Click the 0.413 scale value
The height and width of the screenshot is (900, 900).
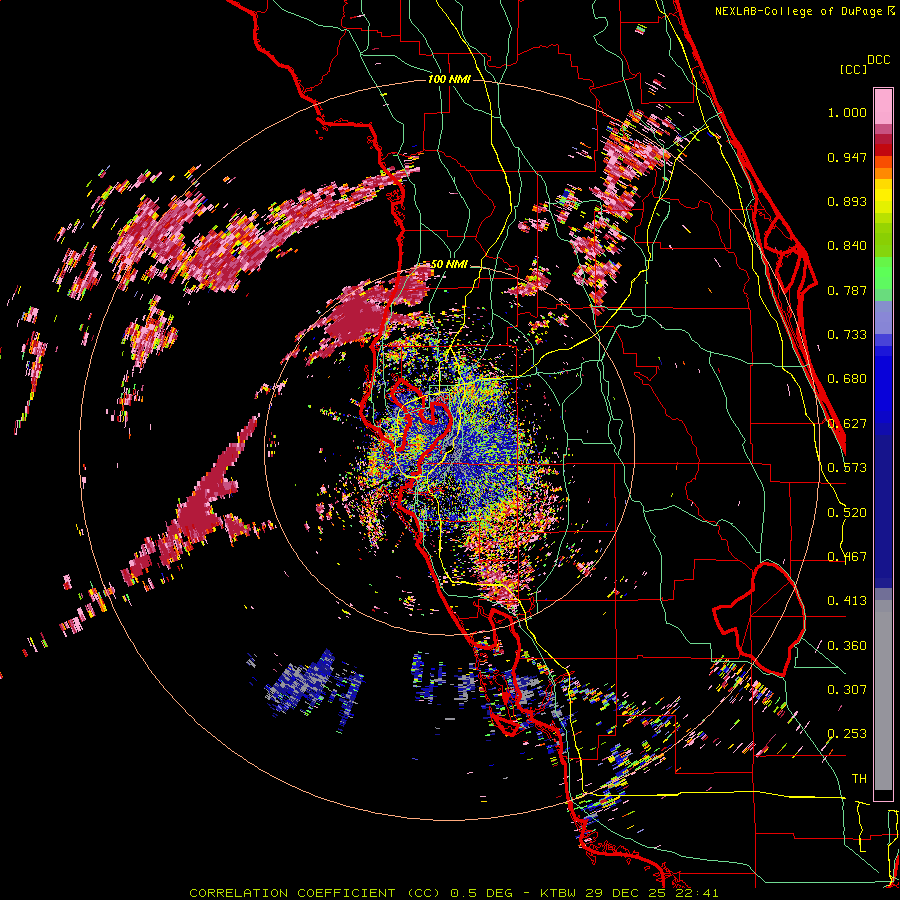(x=847, y=601)
